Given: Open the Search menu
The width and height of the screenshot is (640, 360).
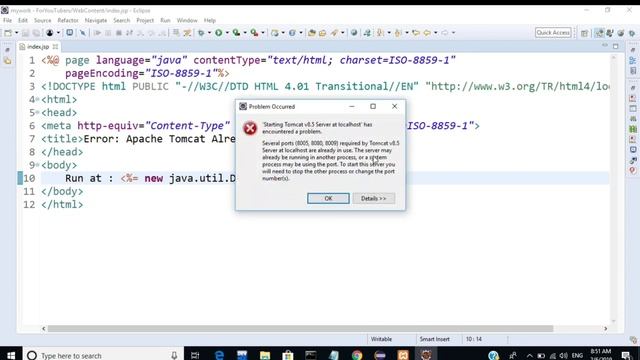Looking at the screenshot, I should 122,20.
